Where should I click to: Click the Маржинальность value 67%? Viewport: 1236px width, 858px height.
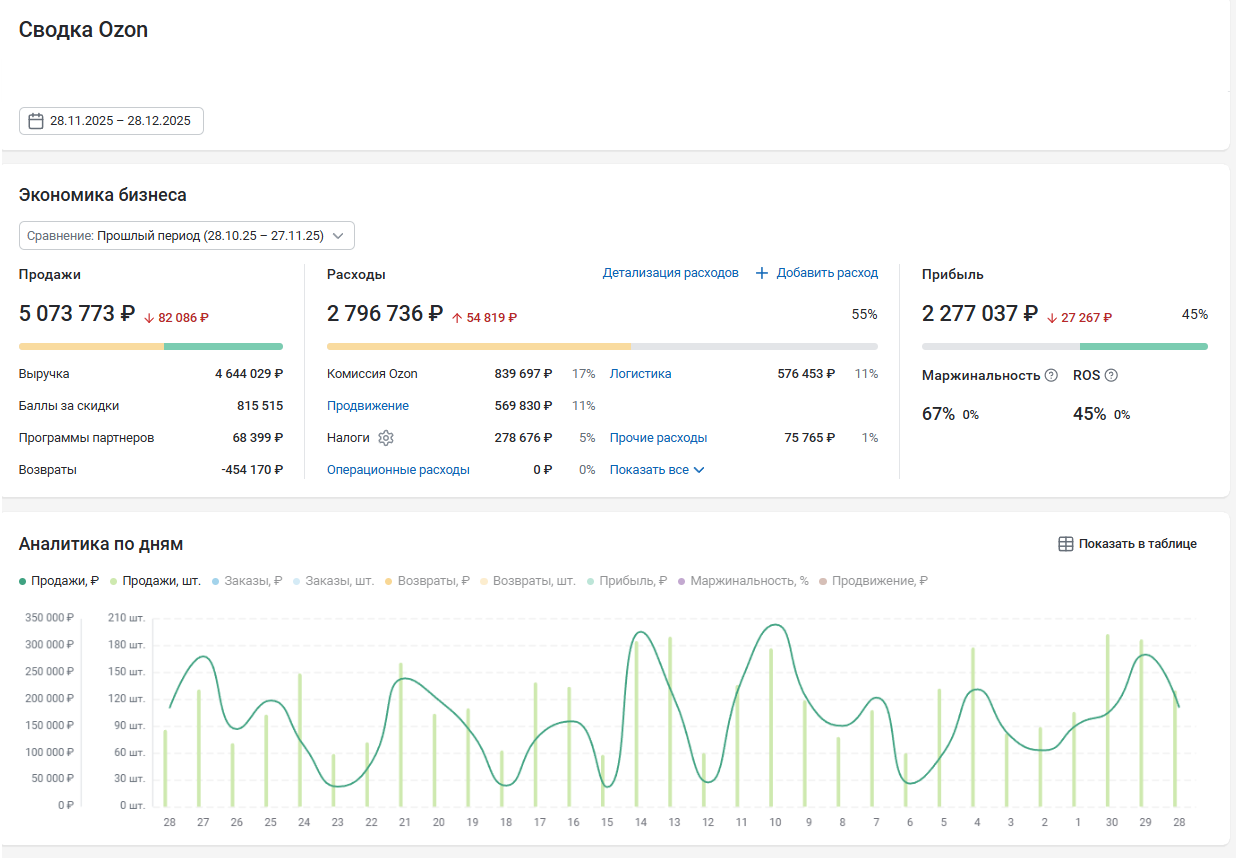938,414
